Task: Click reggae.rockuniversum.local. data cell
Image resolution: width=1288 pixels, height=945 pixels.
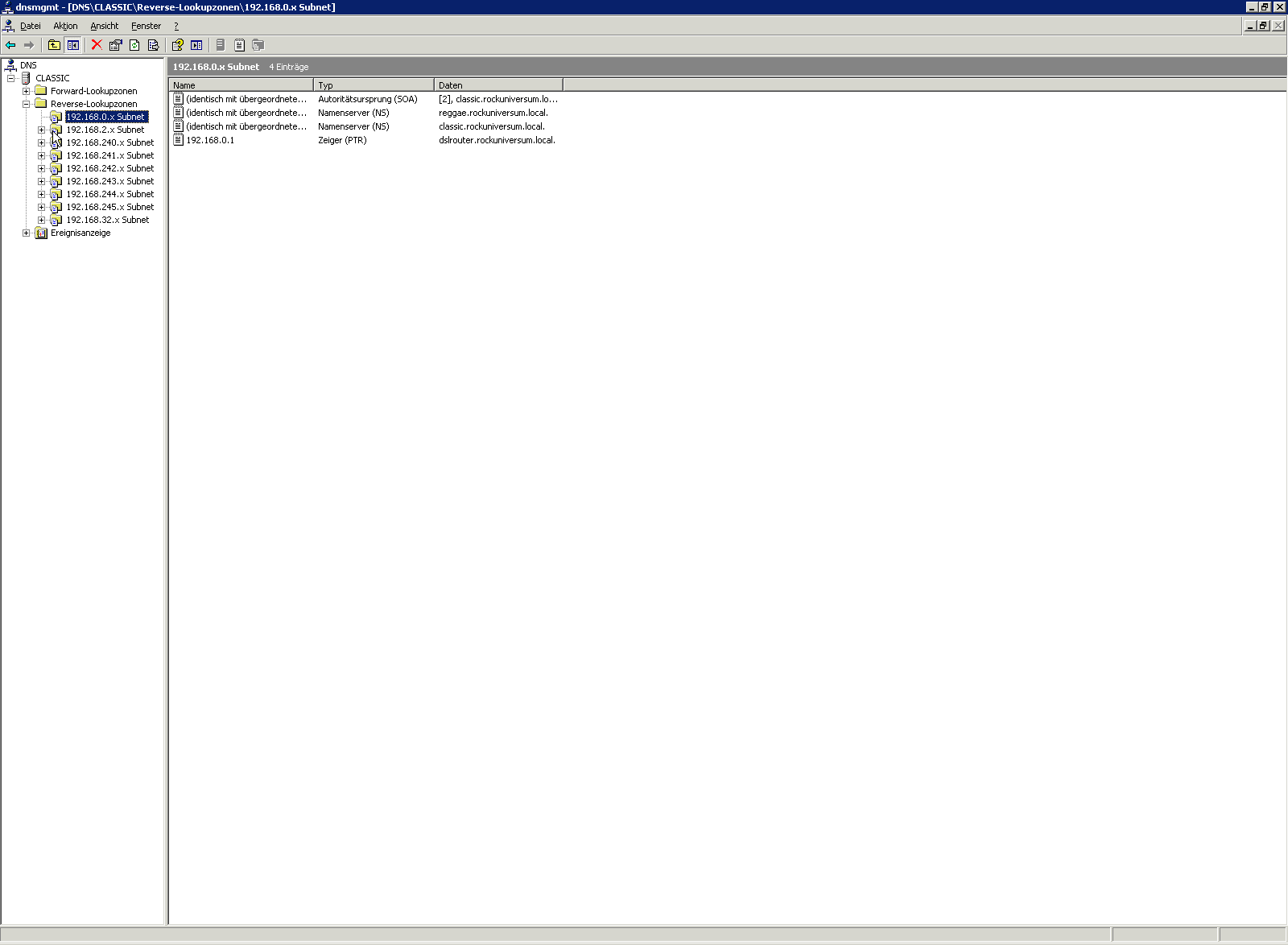Action: click(493, 113)
